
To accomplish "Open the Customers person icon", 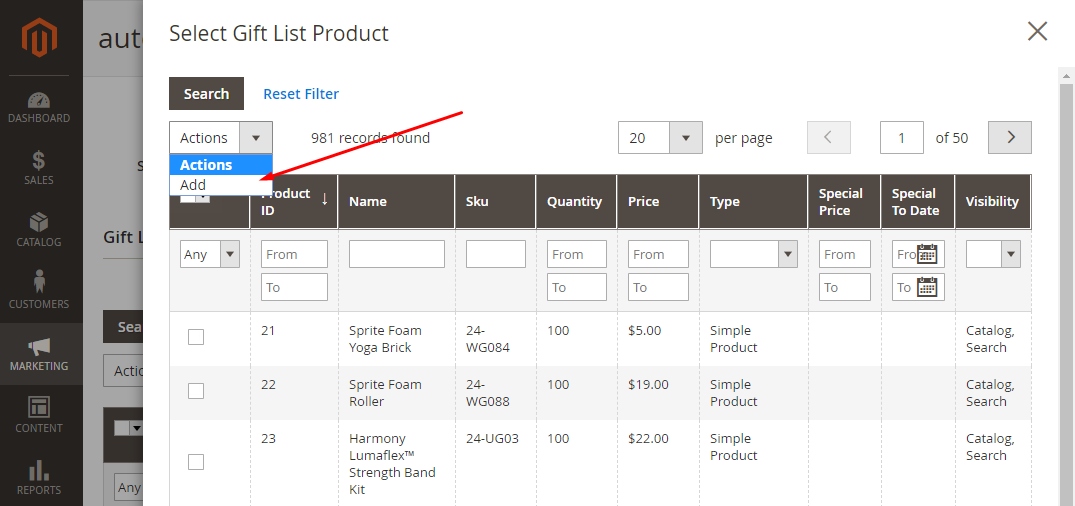I will click(x=39, y=283).
